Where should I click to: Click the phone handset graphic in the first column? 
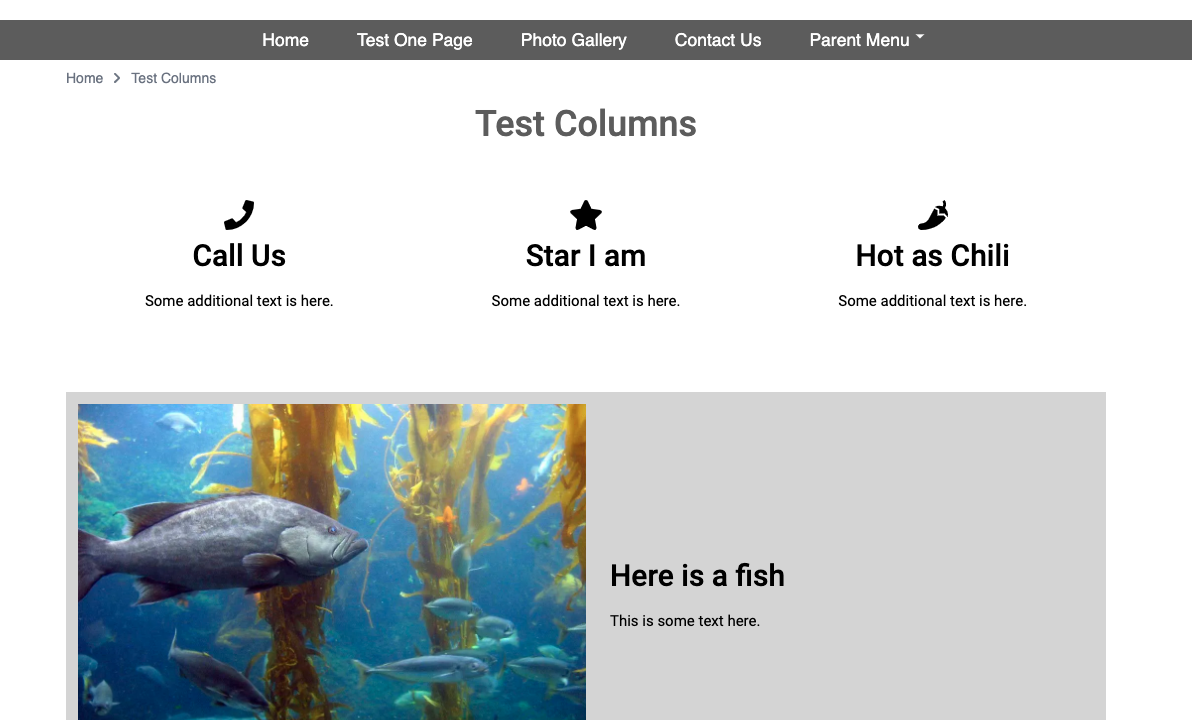coord(239,215)
